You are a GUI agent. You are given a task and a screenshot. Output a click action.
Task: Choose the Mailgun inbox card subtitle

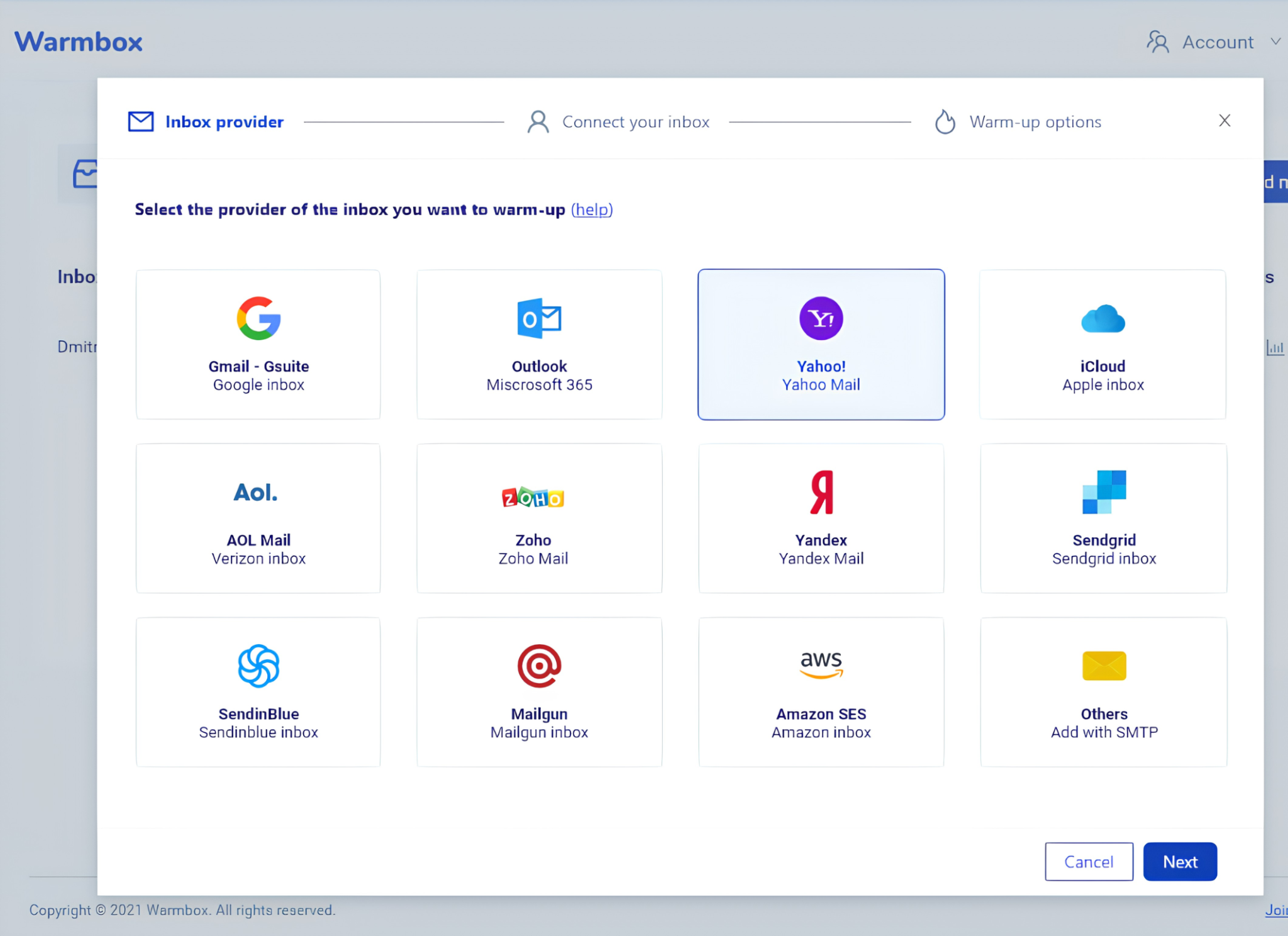click(539, 732)
